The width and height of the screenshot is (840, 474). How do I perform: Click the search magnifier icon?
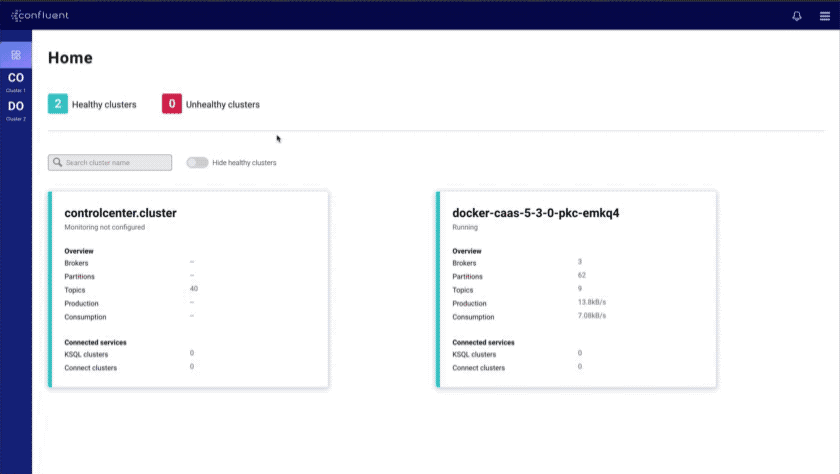pos(57,162)
